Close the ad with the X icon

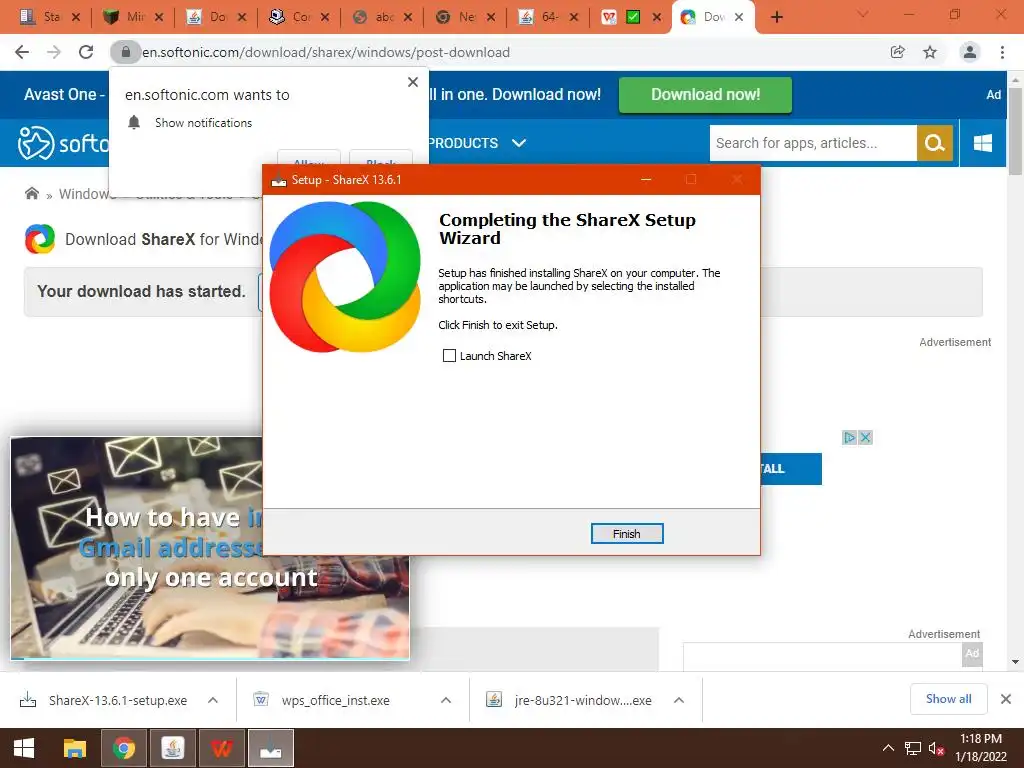(x=865, y=438)
